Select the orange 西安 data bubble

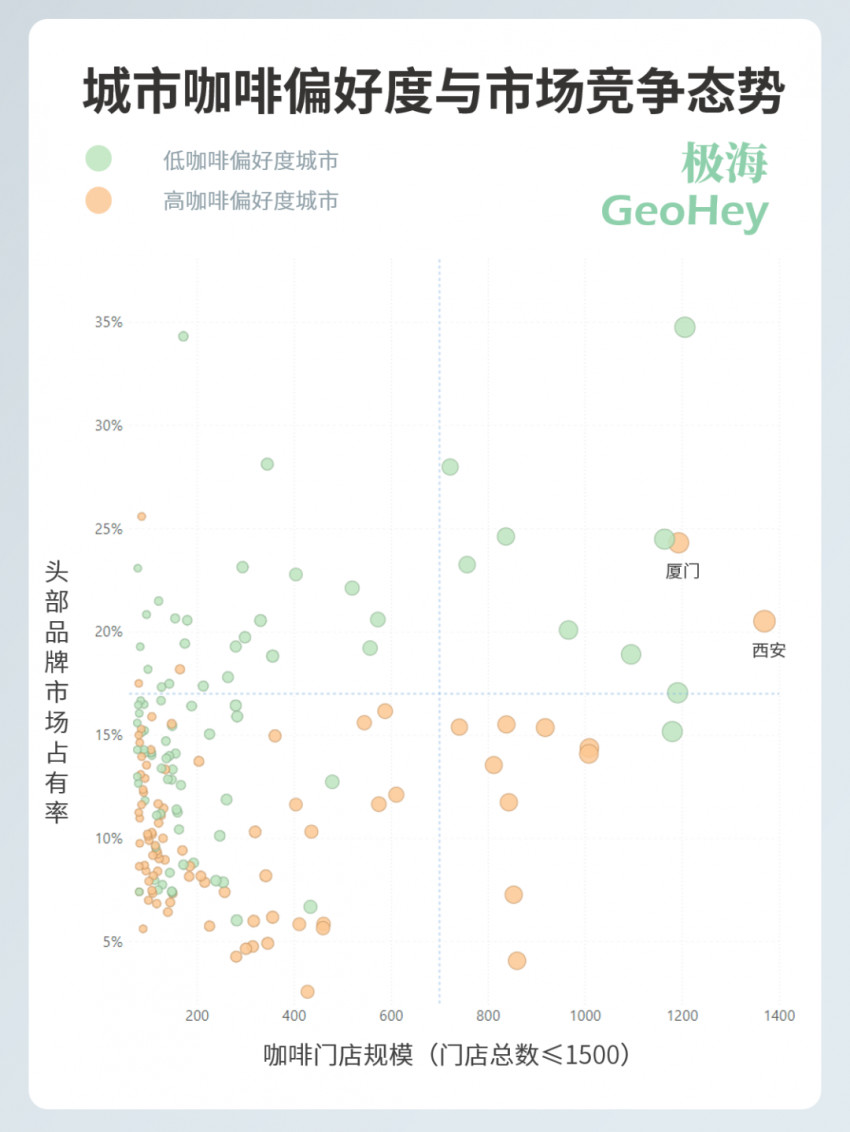[x=764, y=621]
